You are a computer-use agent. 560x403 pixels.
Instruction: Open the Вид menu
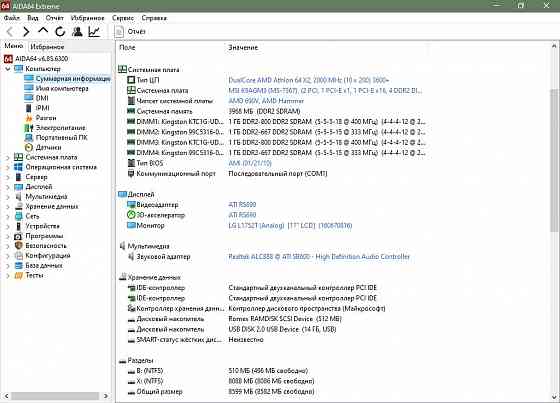coord(32,18)
